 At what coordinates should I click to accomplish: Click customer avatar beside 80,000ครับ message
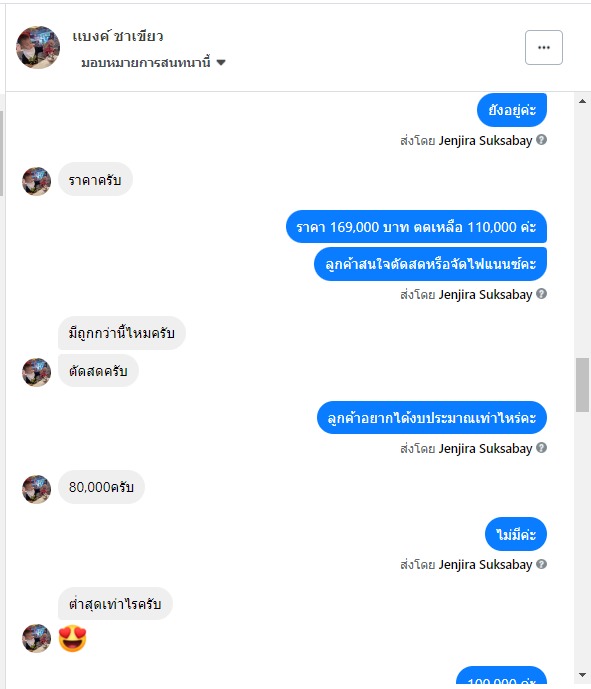tap(36, 489)
